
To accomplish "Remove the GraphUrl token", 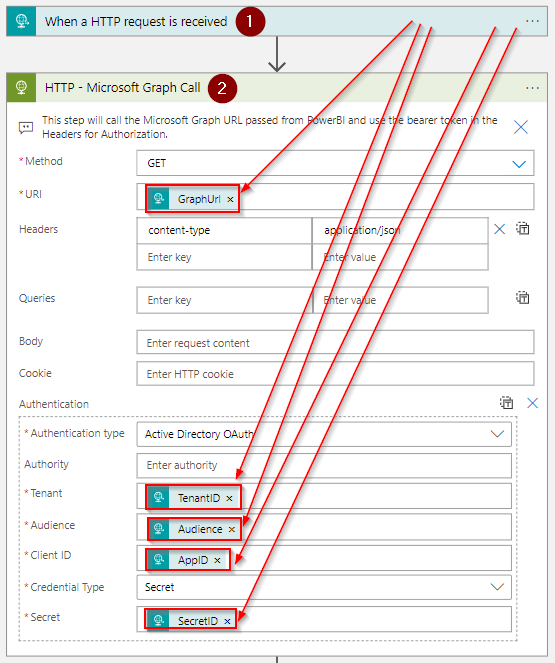I will pos(230,199).
